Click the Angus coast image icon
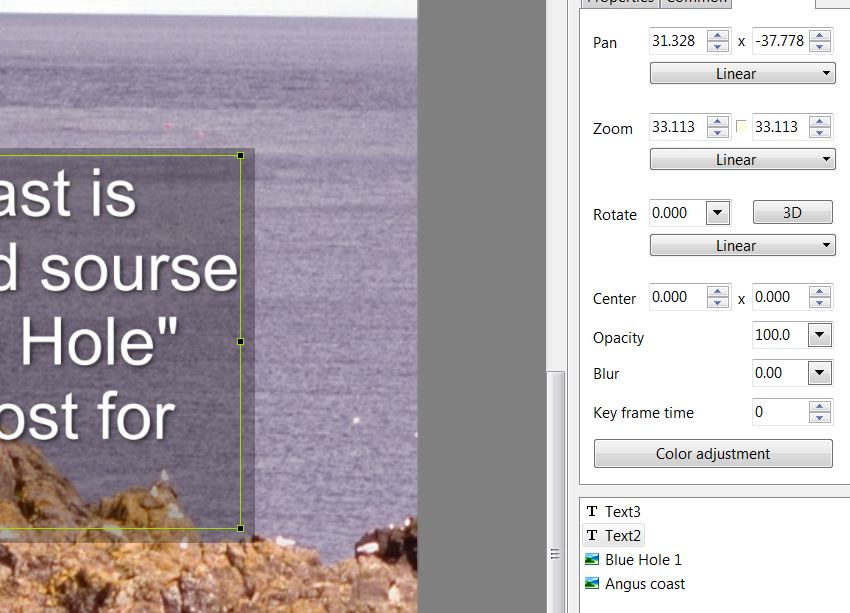Image resolution: width=850 pixels, height=613 pixels. pyautogui.click(x=592, y=584)
